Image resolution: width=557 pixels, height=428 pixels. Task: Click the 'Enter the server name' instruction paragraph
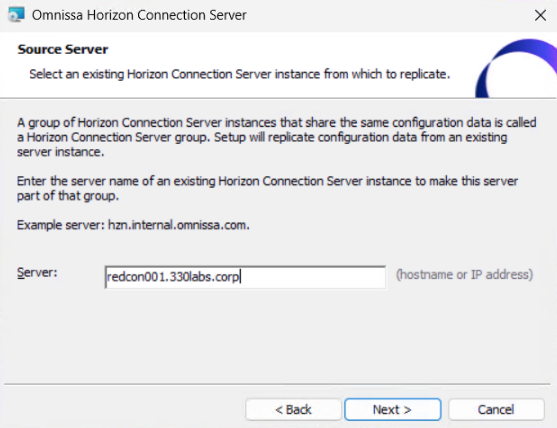267,188
